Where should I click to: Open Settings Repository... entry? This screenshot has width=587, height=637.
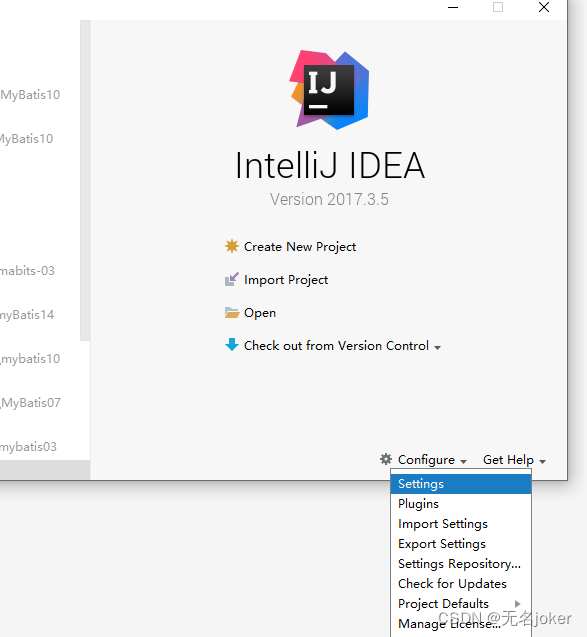461,564
